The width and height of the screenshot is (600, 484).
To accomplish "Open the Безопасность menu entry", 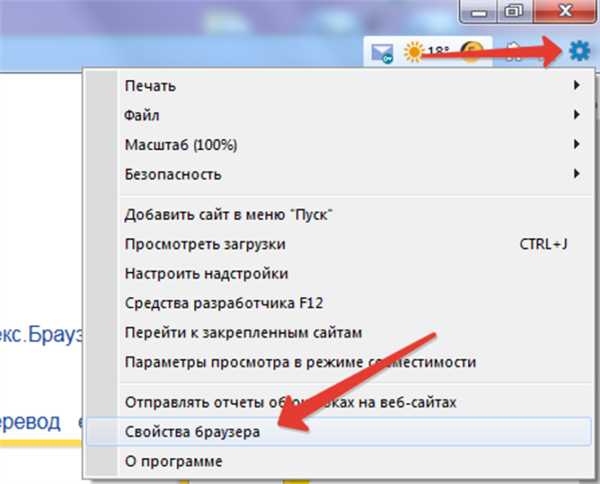I will click(339, 174).
